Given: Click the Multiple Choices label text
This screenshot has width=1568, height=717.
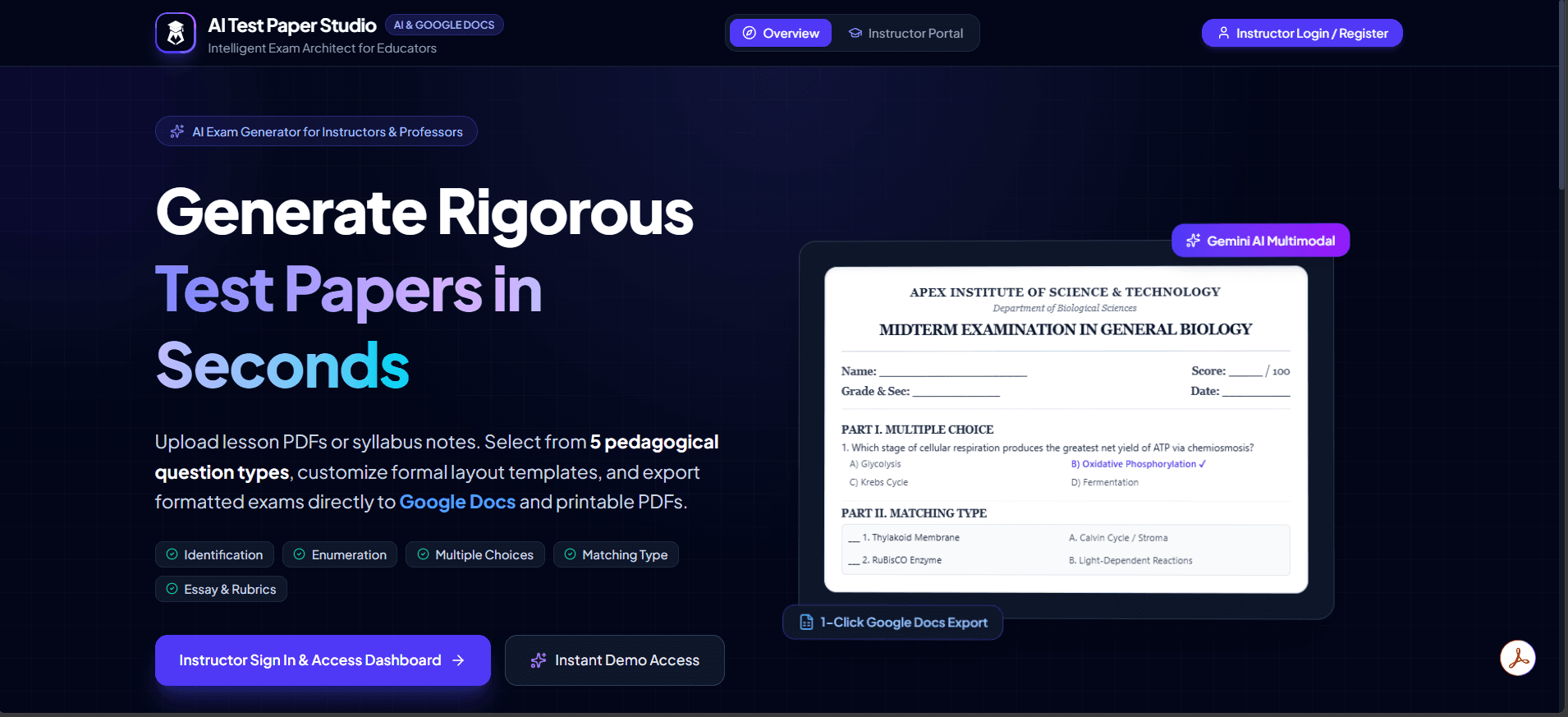Looking at the screenshot, I should (484, 555).
